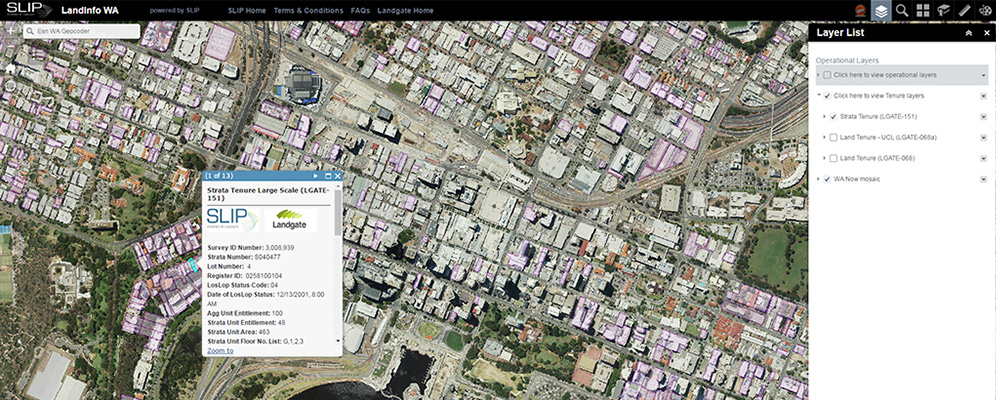This screenshot has height=400, width=996.
Task: Open FAQs link in header
Action: click(x=360, y=11)
